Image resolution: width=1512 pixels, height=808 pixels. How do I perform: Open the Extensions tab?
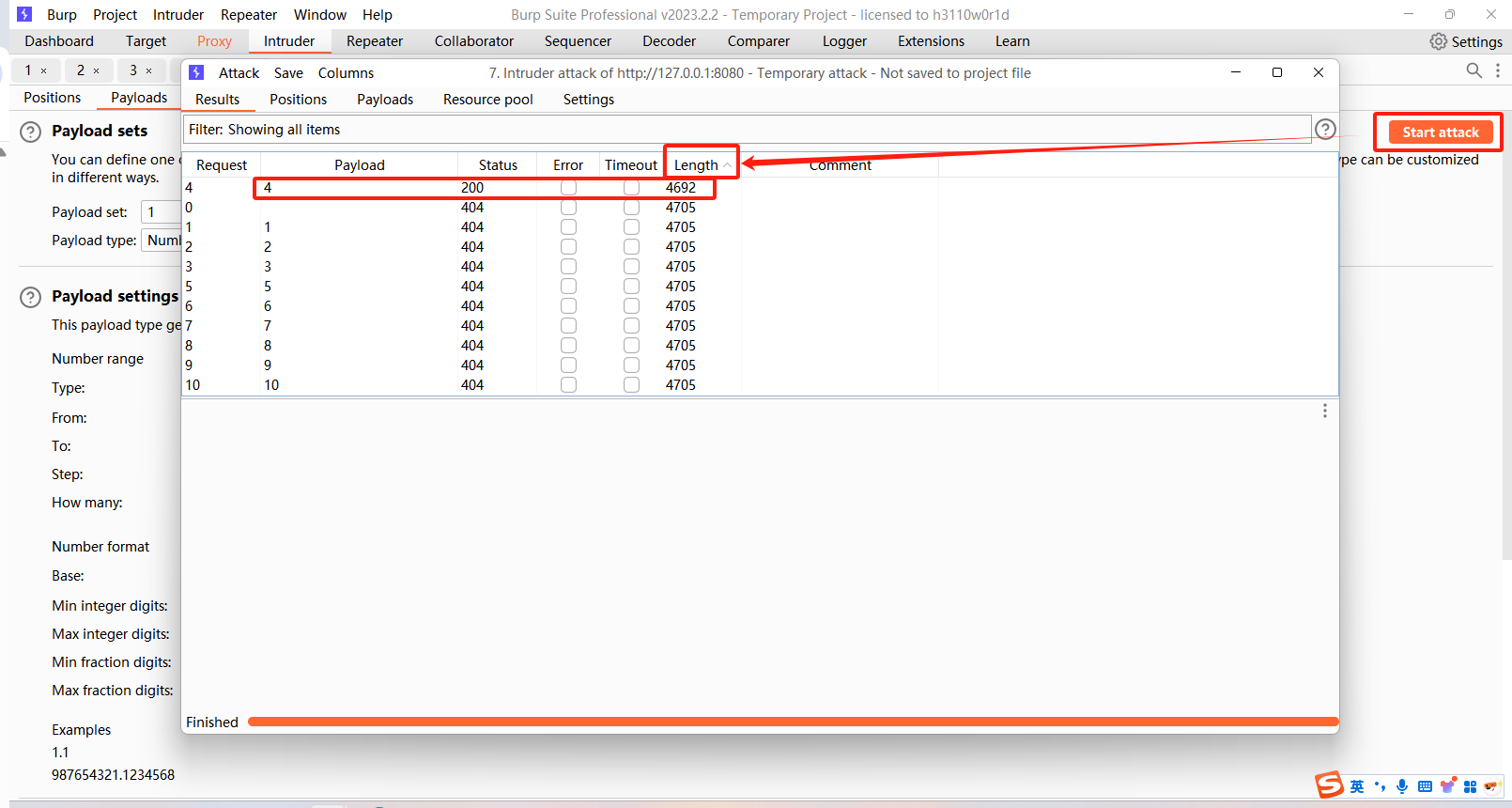931,41
